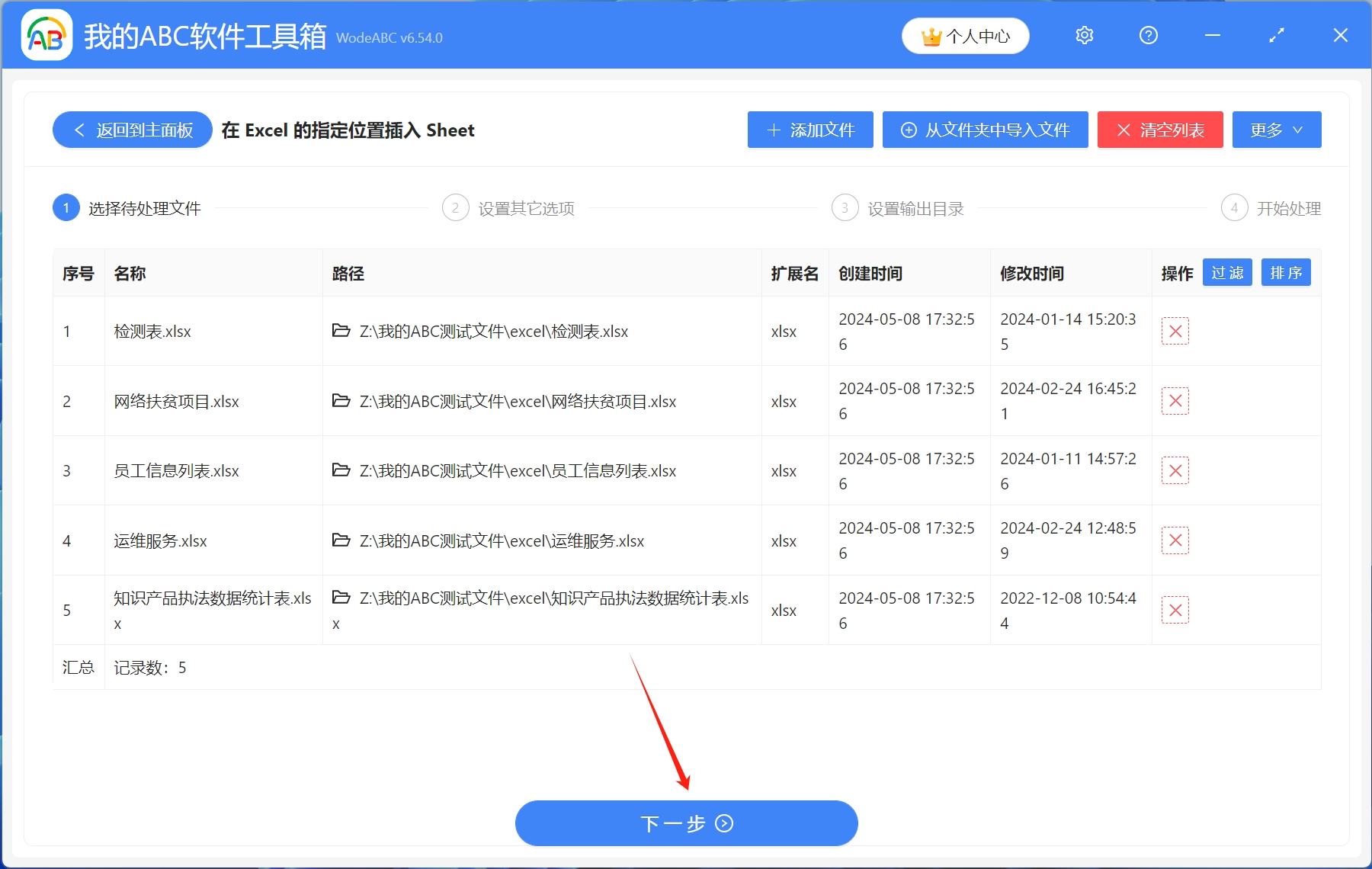Click the WodeABC app logo

coord(47,35)
